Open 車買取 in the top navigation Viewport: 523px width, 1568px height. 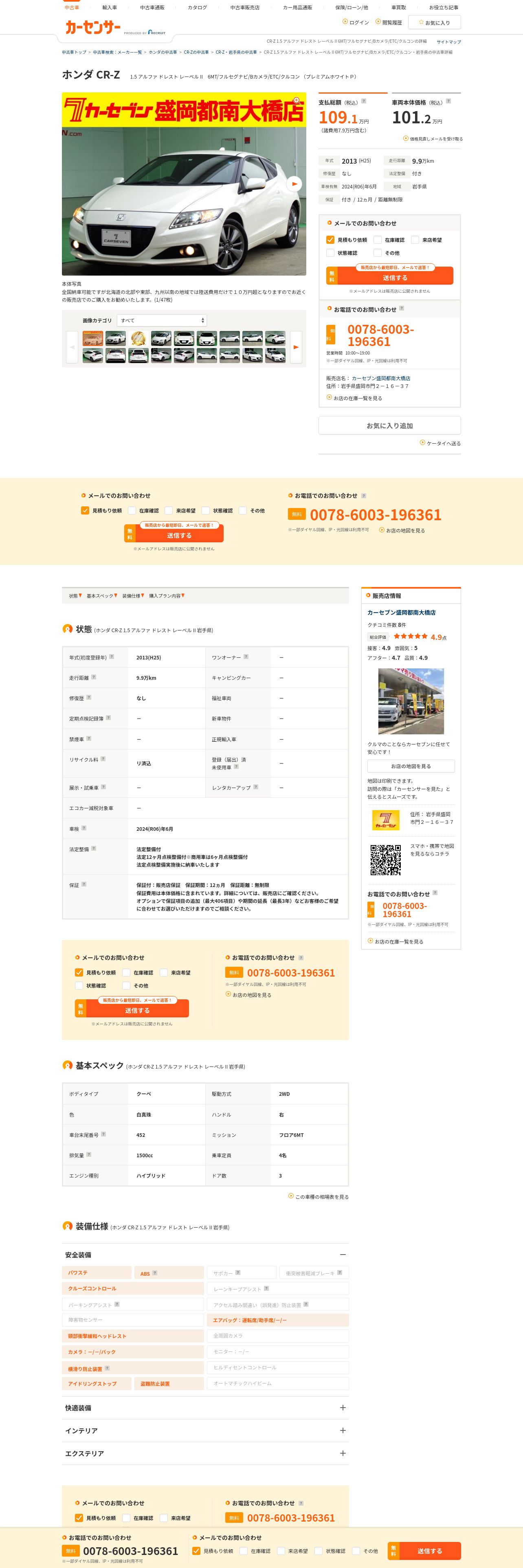(x=399, y=7)
